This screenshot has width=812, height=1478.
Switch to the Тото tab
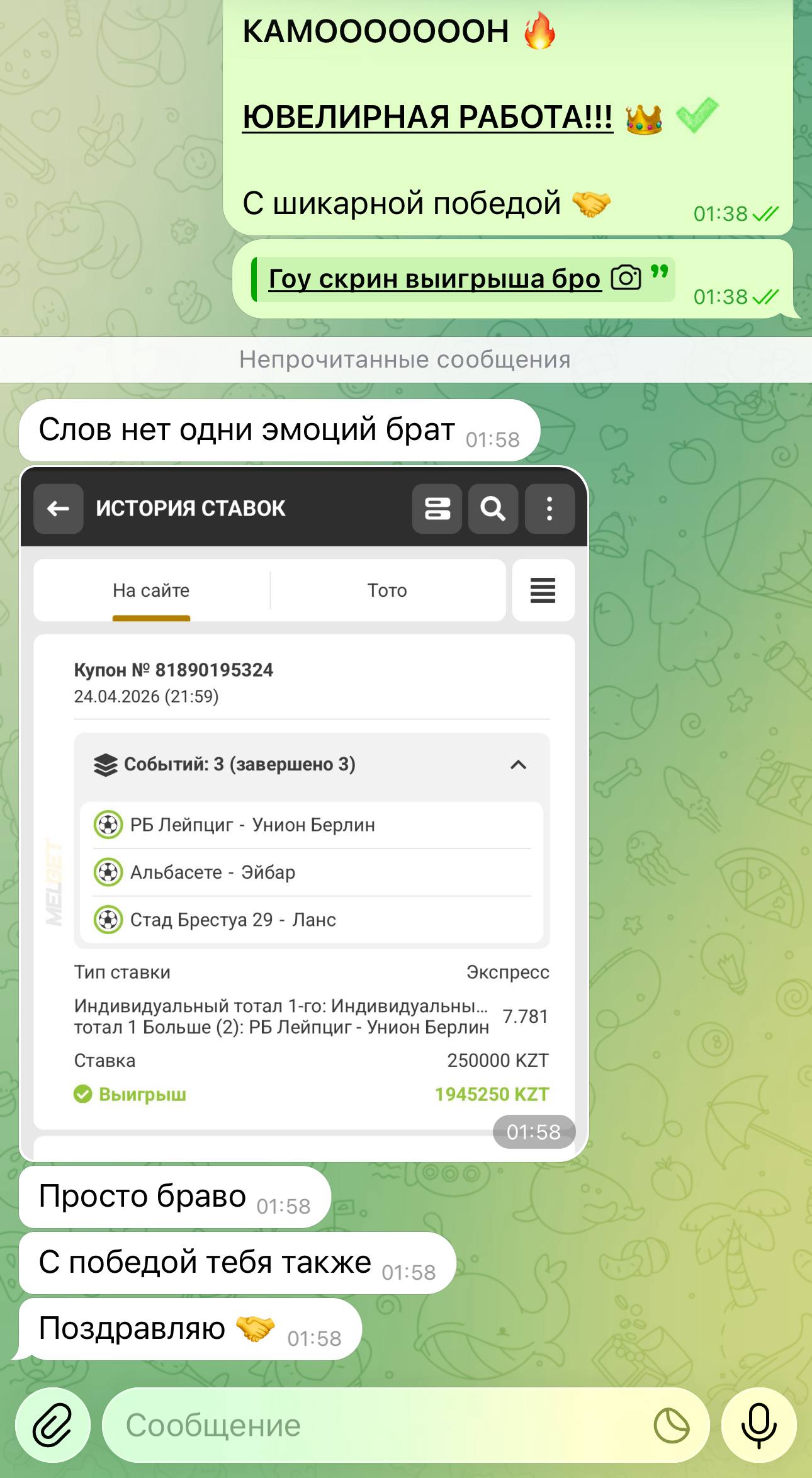pos(387,590)
